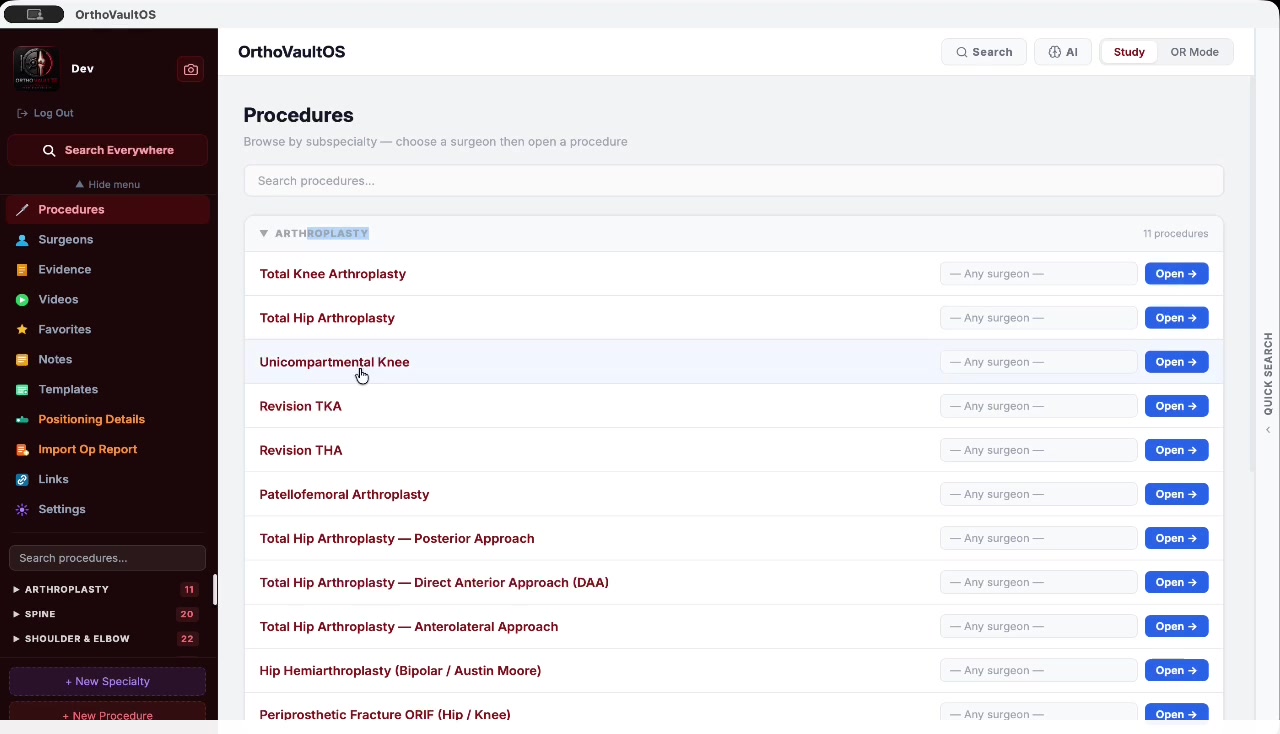Open surgeon dropdown for Revision TKA
This screenshot has width=1280, height=734.
pos(1038,406)
